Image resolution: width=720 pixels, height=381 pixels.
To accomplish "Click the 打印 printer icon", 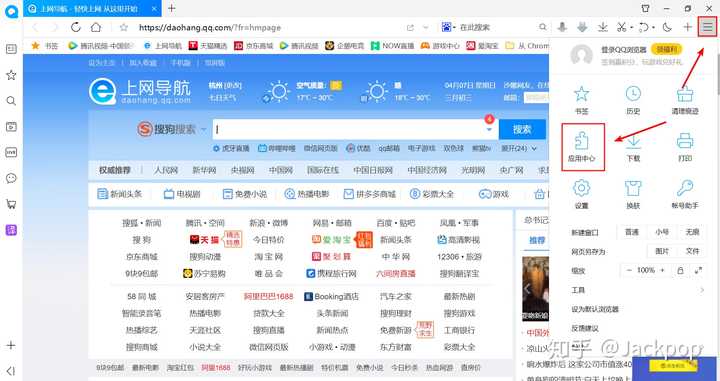I will pos(685,140).
